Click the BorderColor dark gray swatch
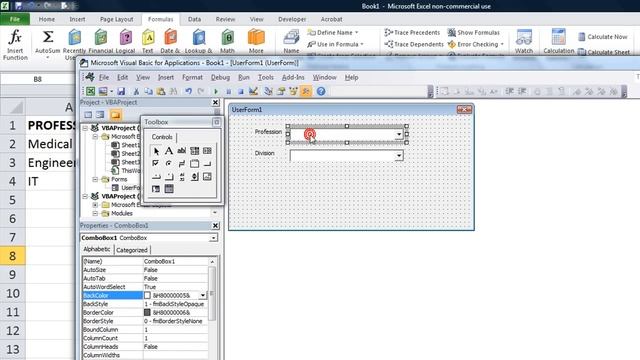The image size is (640, 360). (147, 312)
